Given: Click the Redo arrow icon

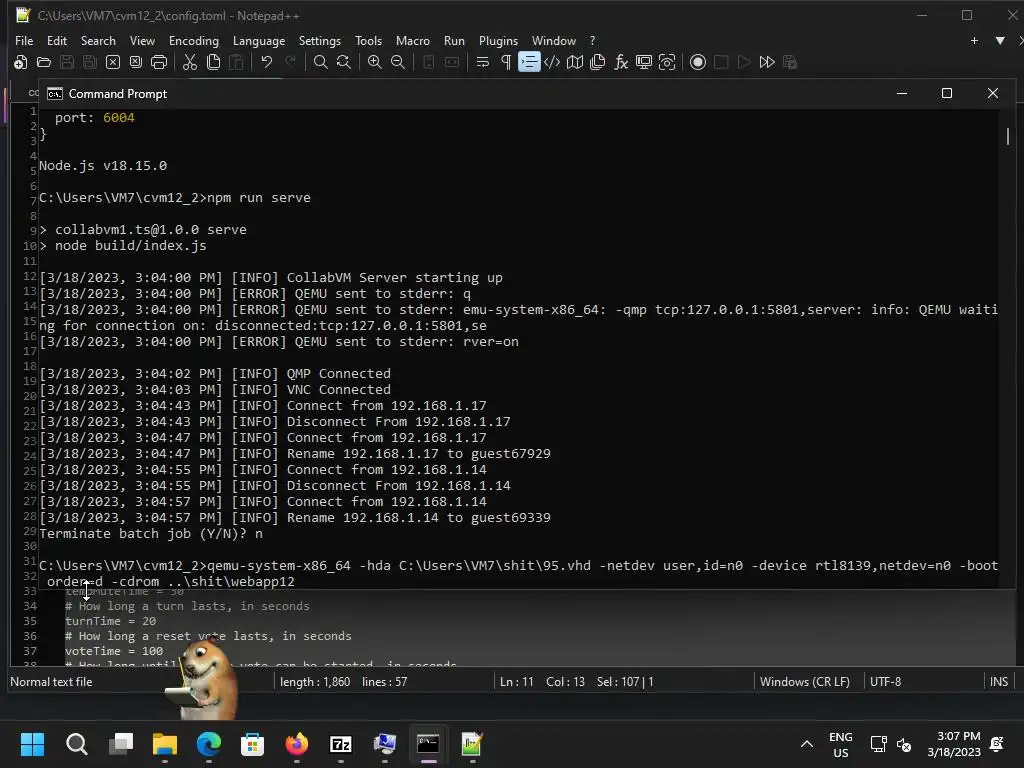Looking at the screenshot, I should pos(290,62).
